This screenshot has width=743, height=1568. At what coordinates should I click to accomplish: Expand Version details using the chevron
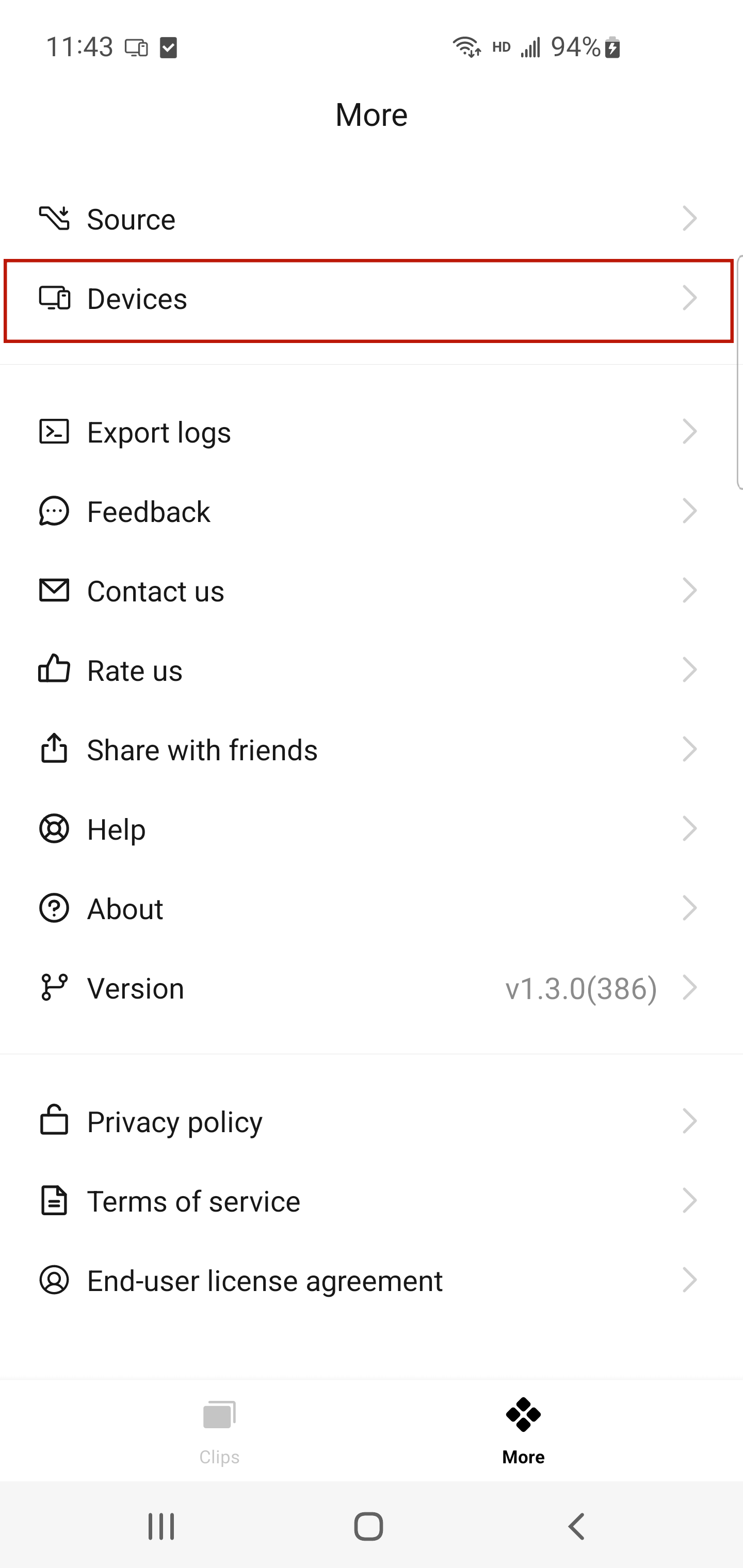click(x=689, y=987)
